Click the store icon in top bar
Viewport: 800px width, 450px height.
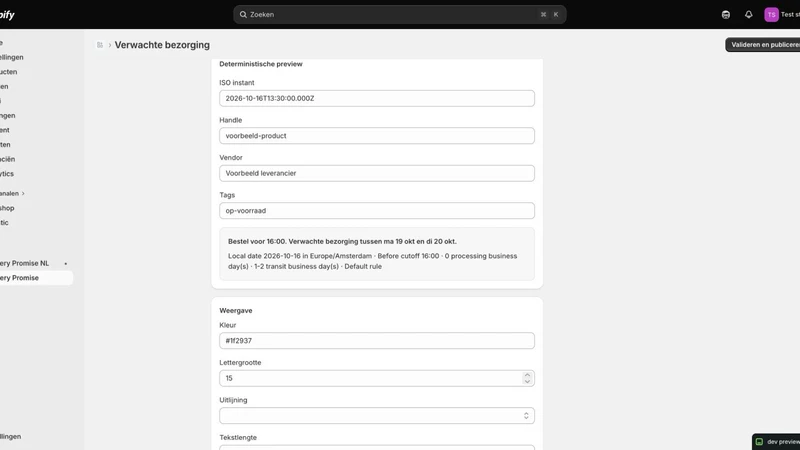click(x=726, y=14)
